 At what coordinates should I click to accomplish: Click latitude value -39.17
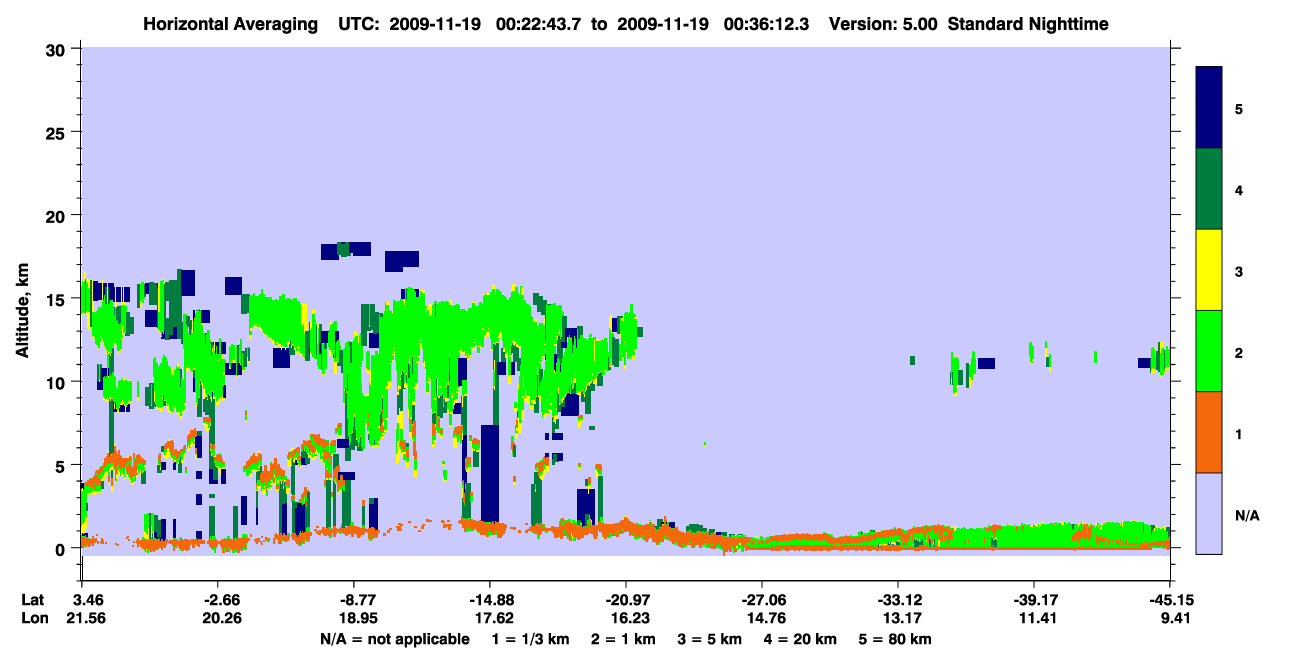1034,600
